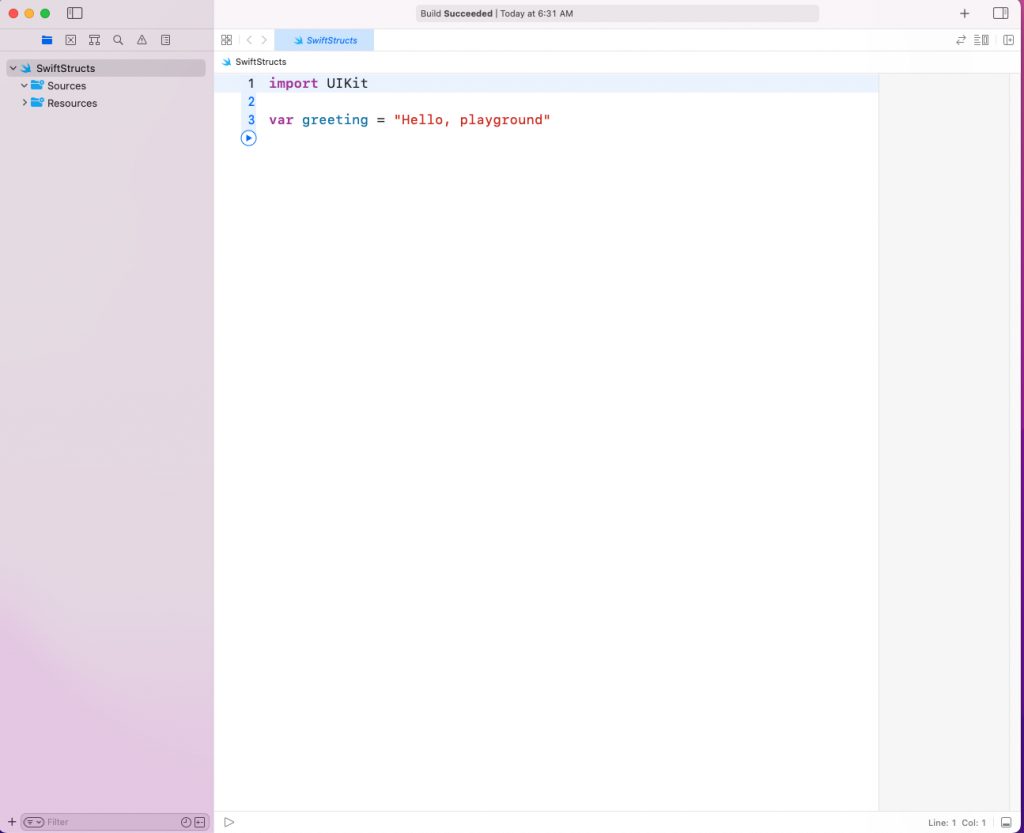Select SwiftStructs playground in navigator
The width and height of the screenshot is (1024, 833).
[106, 68]
